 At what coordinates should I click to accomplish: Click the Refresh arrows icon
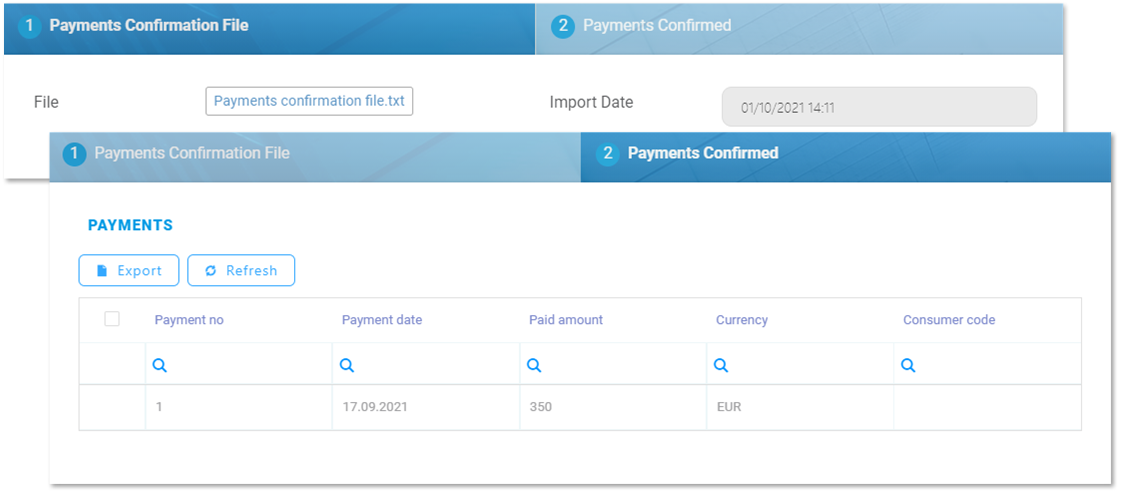coord(210,271)
